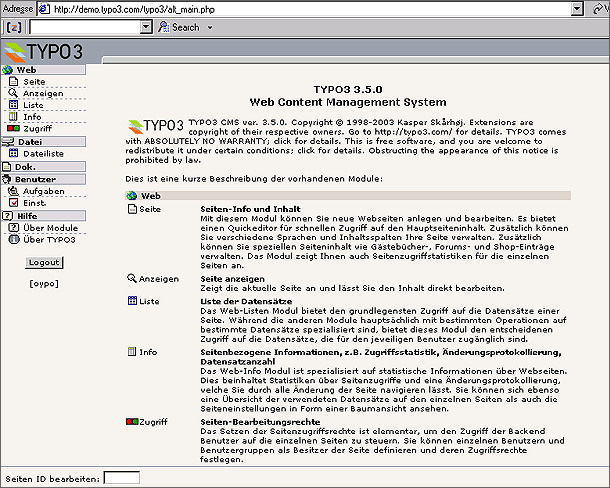Click the [z] toolbar icon

[14, 27]
